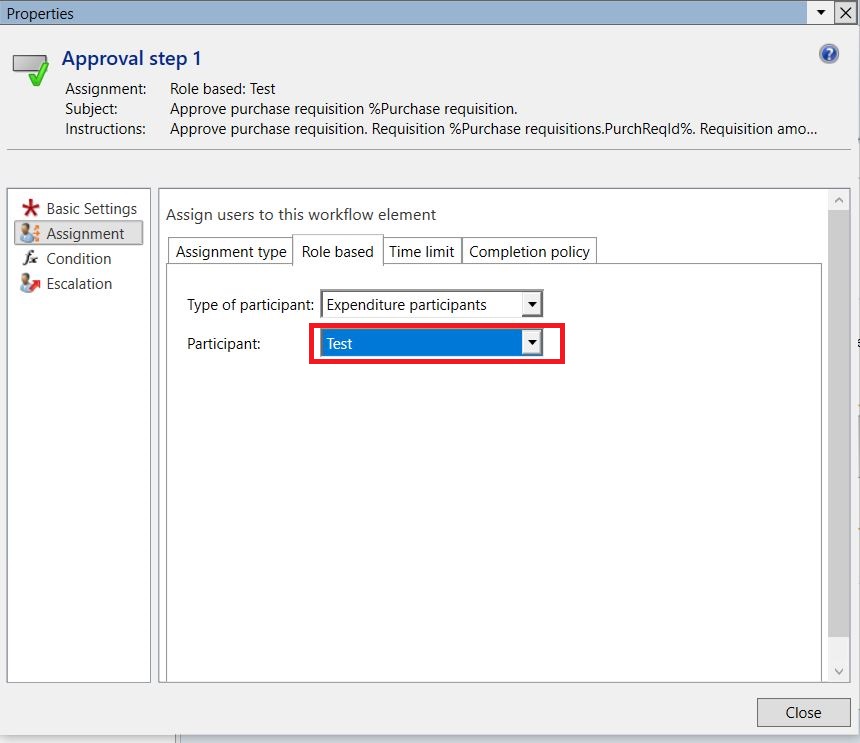Viewport: 860px width, 743px height.
Task: Click the Approval step 1 heading
Action: [131, 58]
